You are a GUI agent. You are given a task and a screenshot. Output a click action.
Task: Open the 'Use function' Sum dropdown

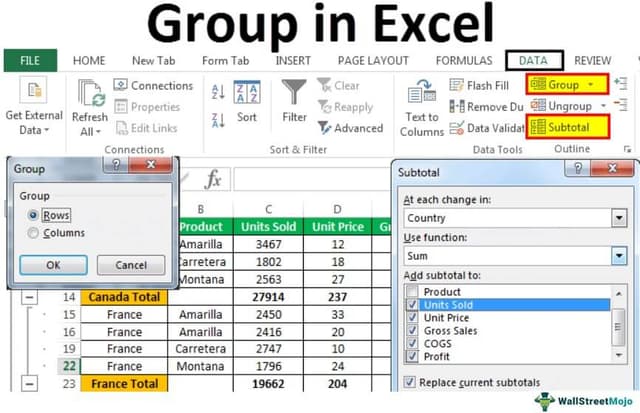[x=619, y=256]
